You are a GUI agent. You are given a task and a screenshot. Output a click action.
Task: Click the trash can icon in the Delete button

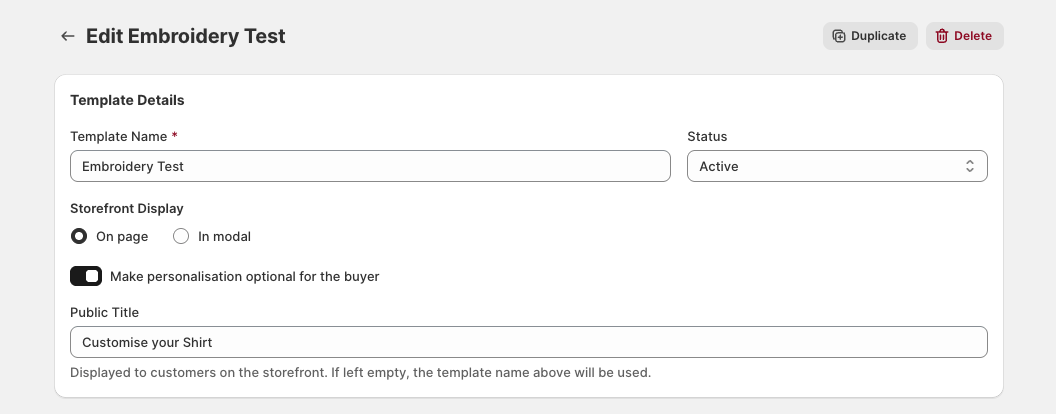pyautogui.click(x=942, y=36)
